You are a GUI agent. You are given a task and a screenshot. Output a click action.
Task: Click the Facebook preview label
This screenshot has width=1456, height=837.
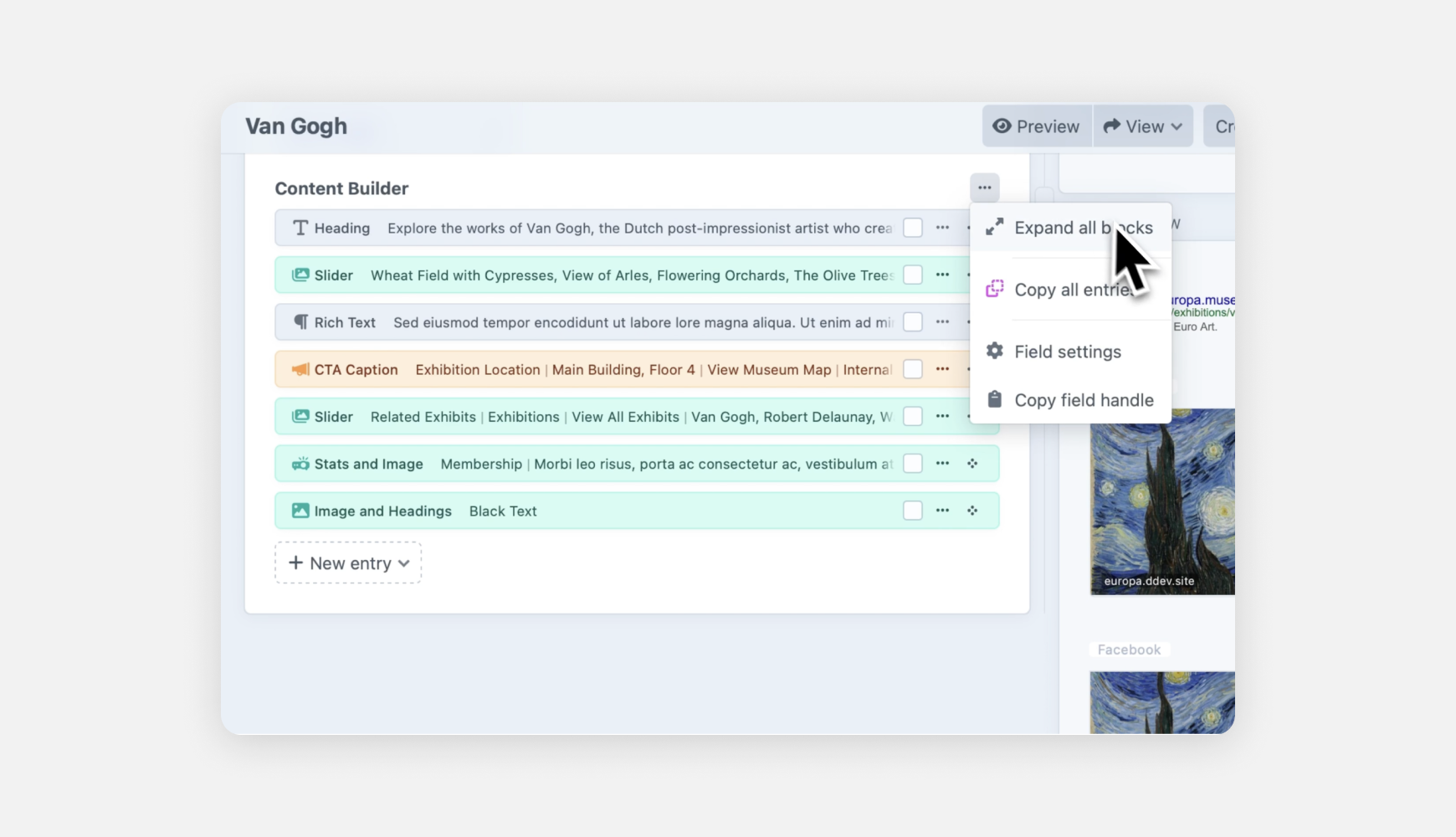pyautogui.click(x=1129, y=650)
